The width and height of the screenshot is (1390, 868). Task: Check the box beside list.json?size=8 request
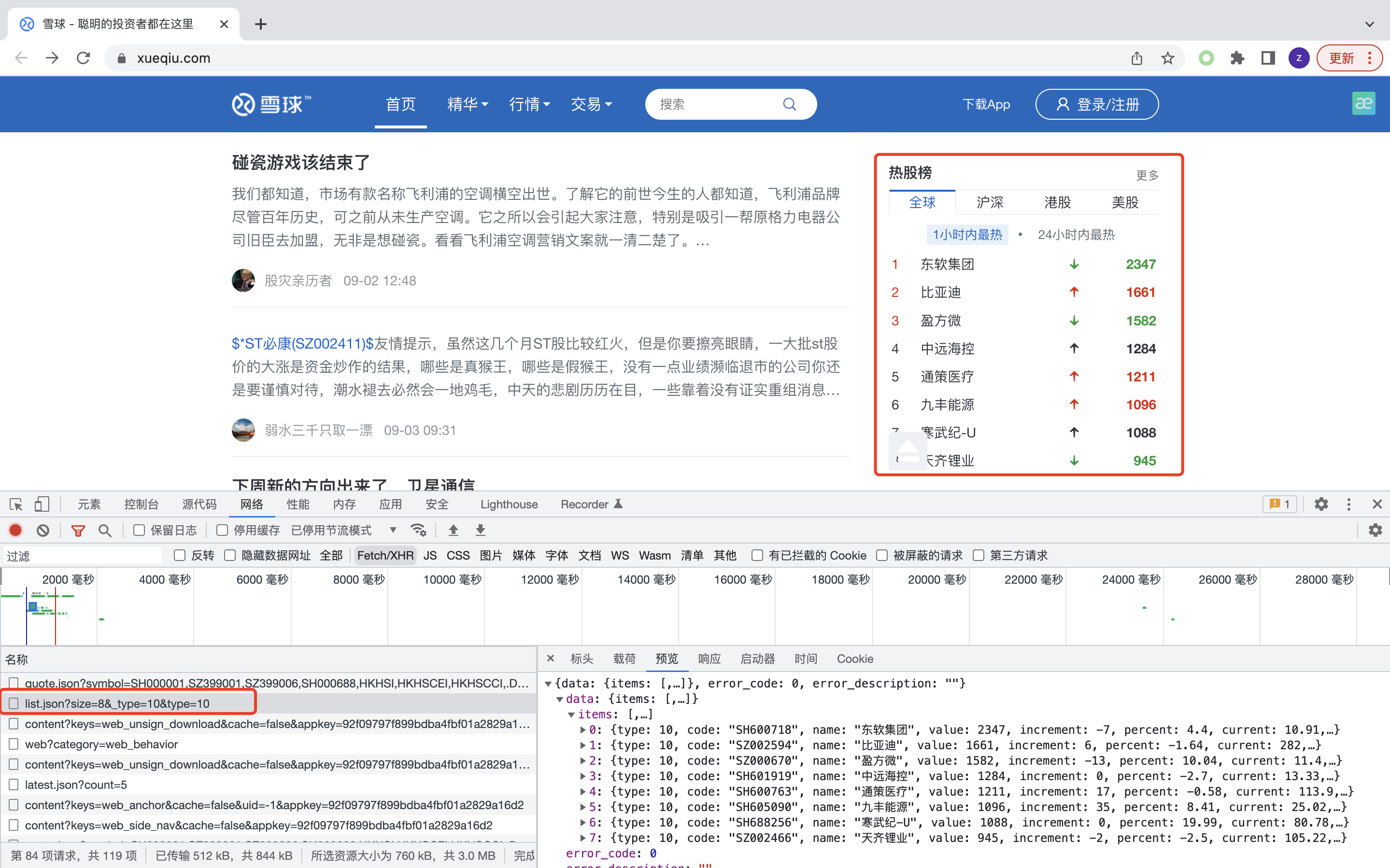(14, 703)
